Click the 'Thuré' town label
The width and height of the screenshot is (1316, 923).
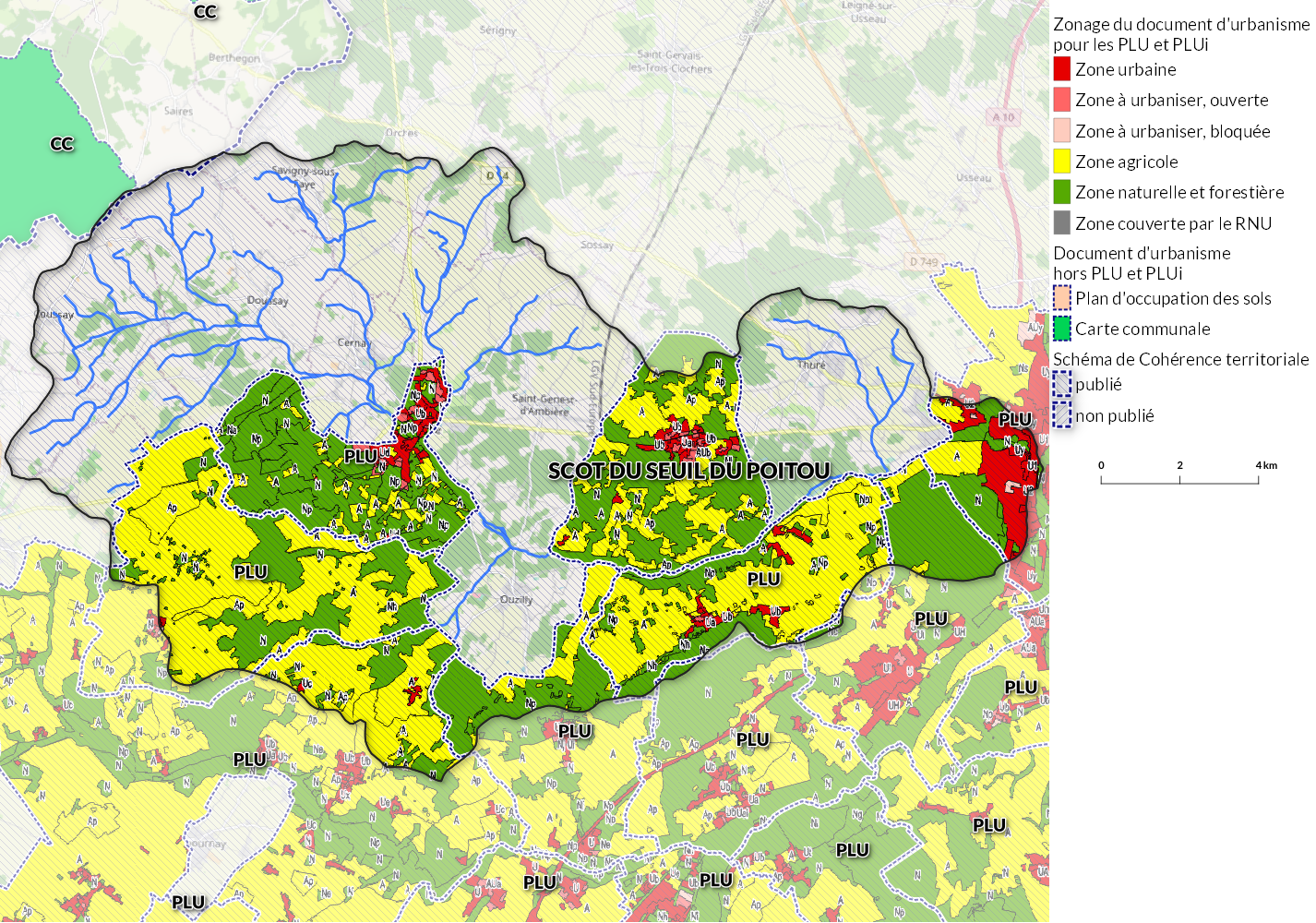click(x=812, y=365)
